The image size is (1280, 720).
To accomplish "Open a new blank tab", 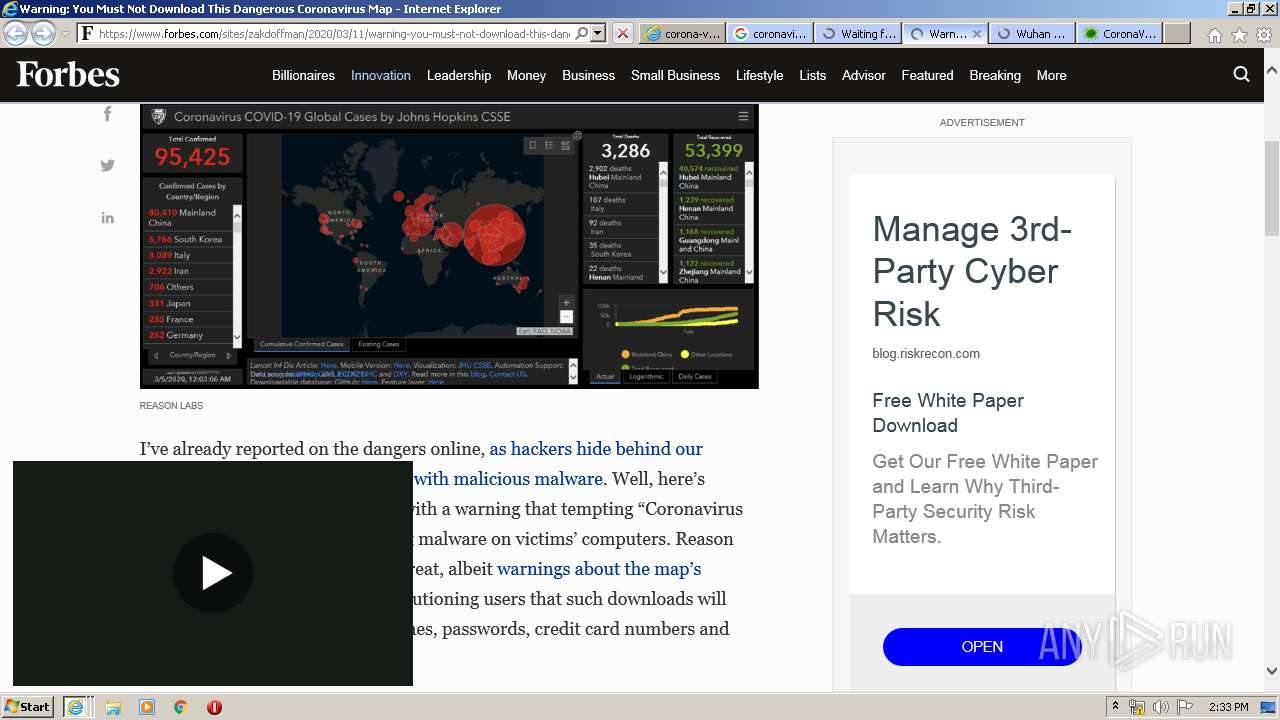I will 1177,33.
